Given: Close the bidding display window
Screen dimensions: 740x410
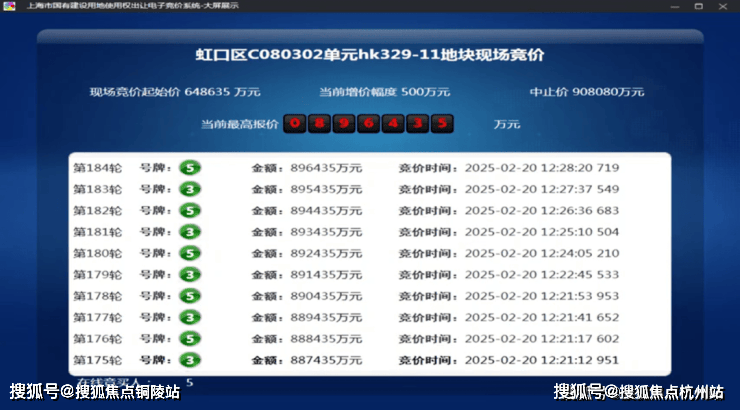Looking at the screenshot, I should point(723,6).
